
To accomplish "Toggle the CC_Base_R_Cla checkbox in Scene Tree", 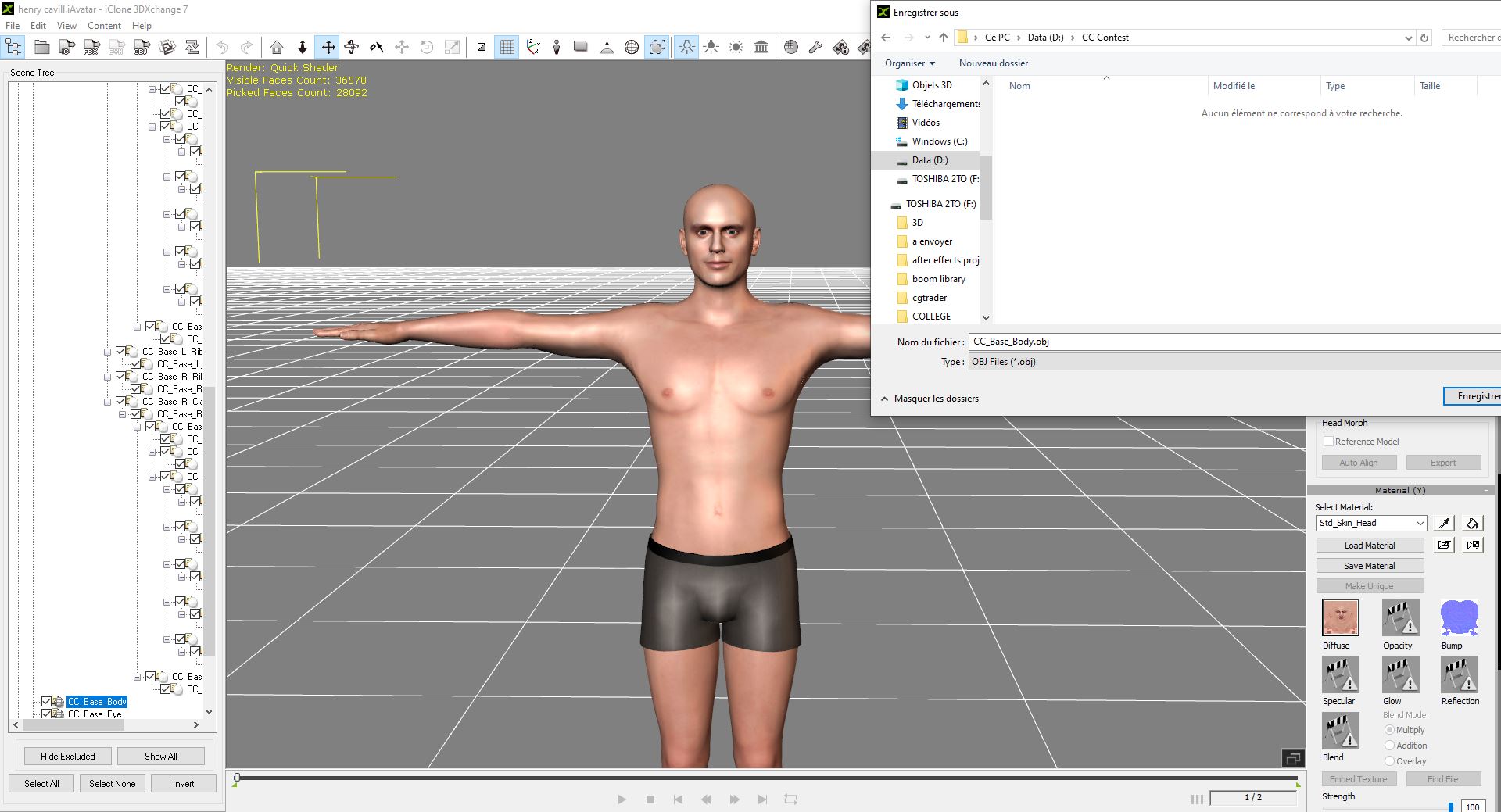I will (x=121, y=402).
